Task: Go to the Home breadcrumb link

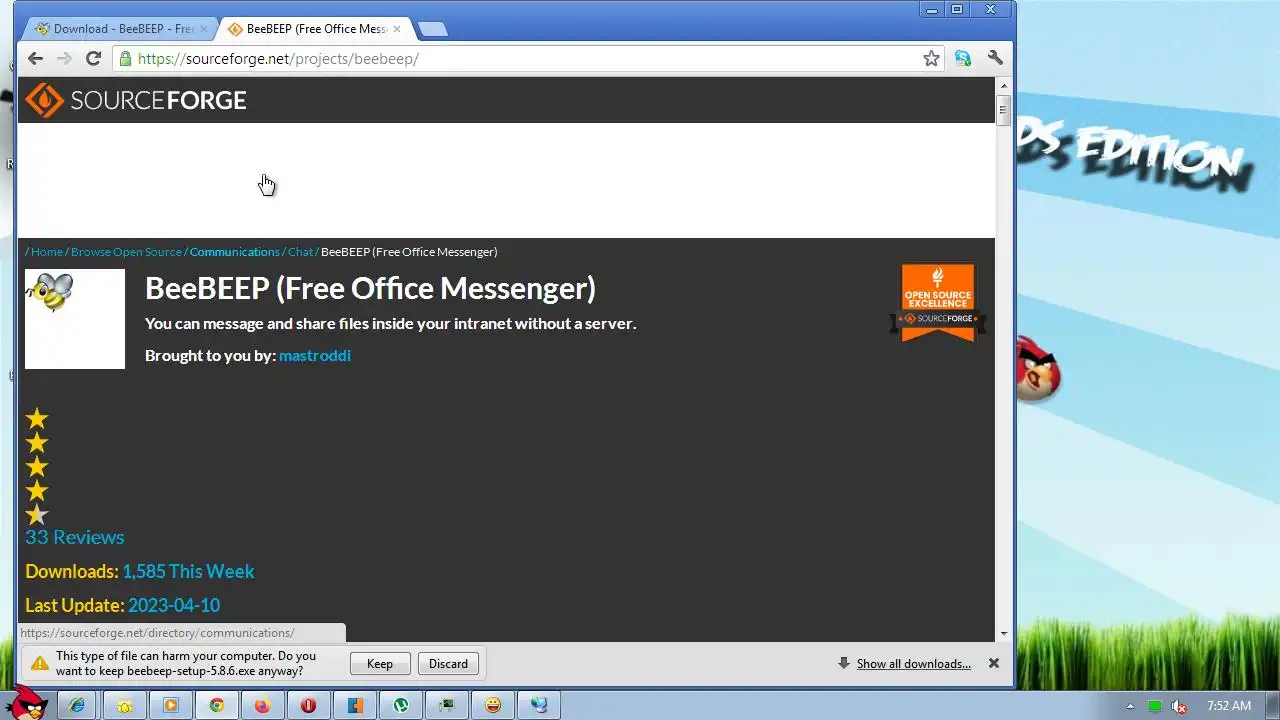Action: pyautogui.click(x=47, y=252)
